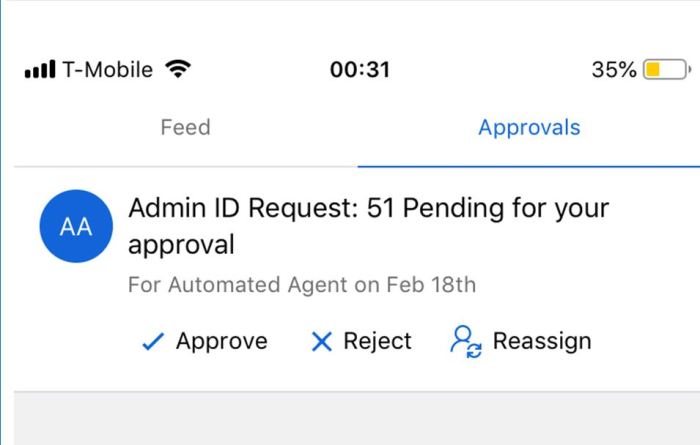
Task: Tap the Wi-Fi status icon
Action: tap(178, 70)
